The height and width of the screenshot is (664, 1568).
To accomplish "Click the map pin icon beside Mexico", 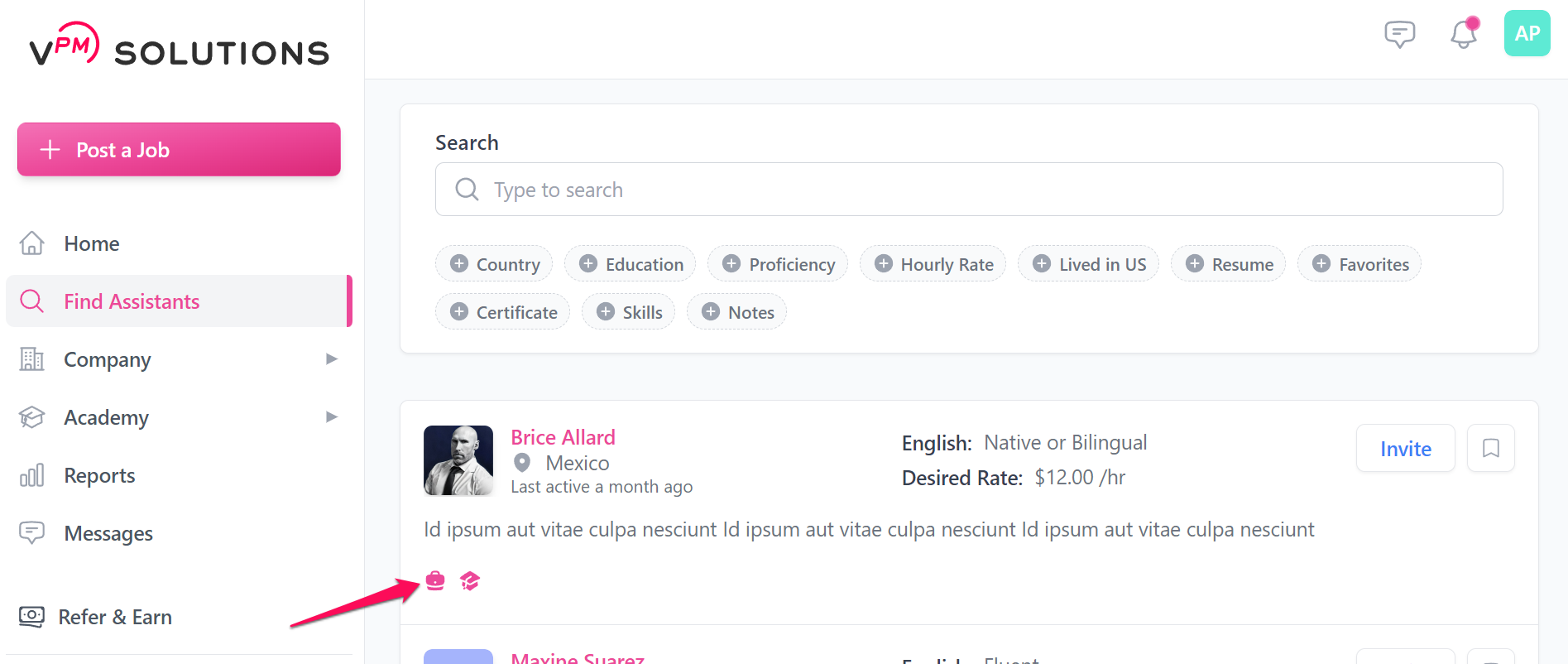I will coord(522,463).
